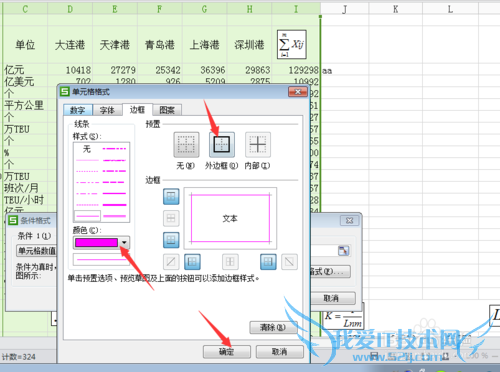Toggle the inside horizontal border button
This screenshot has height=372, width=500.
[x=171, y=218]
